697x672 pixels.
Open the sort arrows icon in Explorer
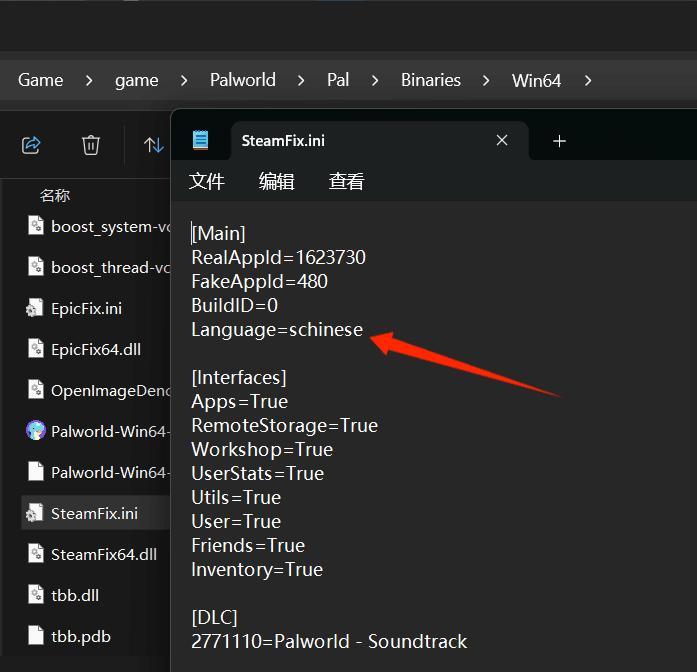click(154, 145)
